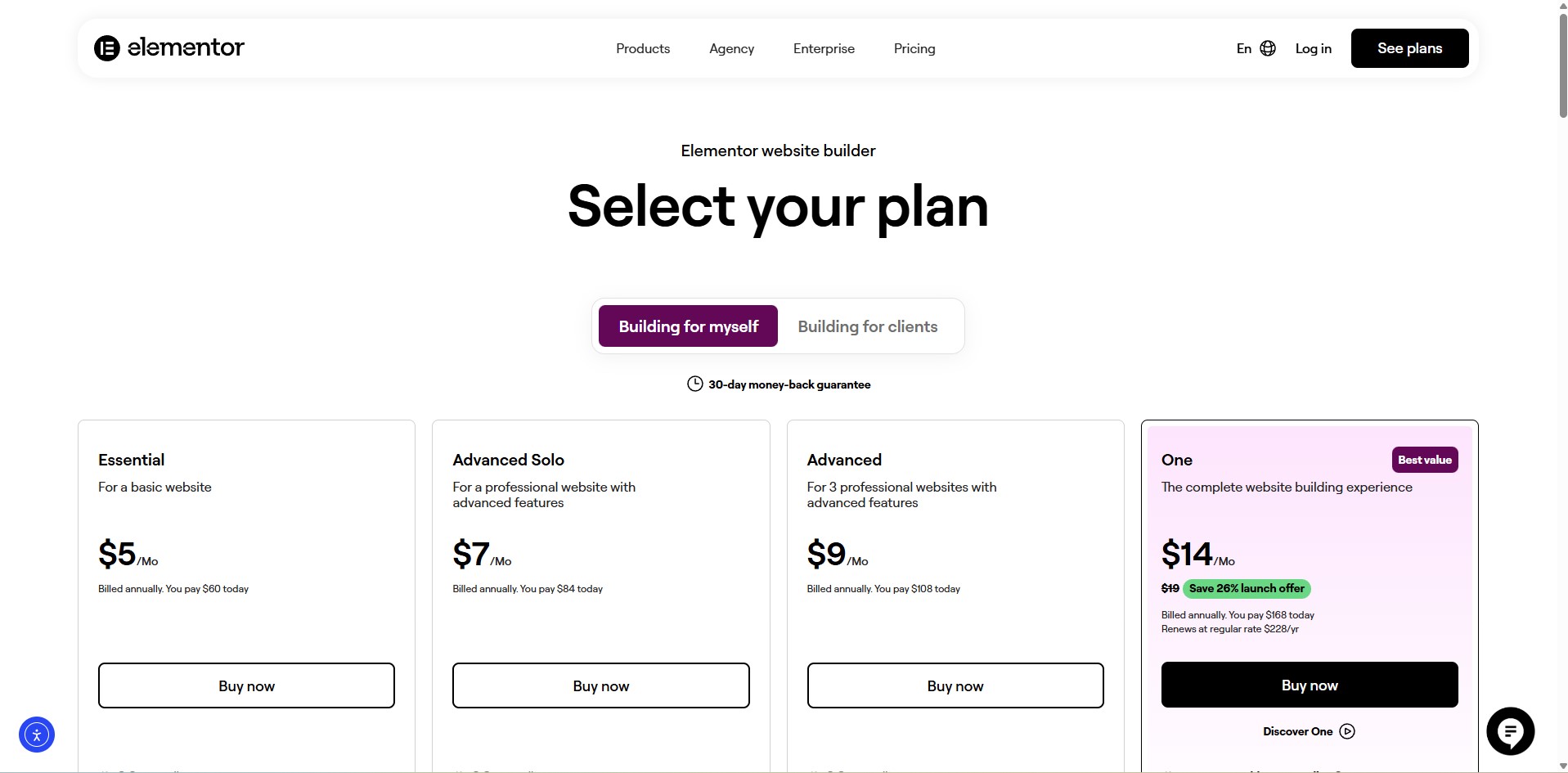Image resolution: width=1568 pixels, height=773 pixels.
Task: Click the Discover One play icon
Action: click(1347, 731)
